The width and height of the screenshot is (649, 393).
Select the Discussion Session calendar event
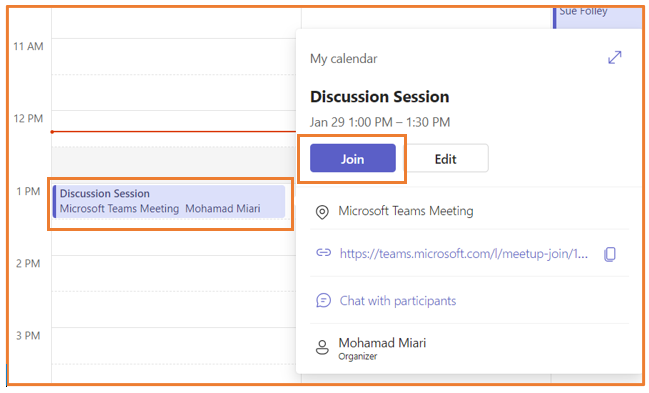coord(169,201)
